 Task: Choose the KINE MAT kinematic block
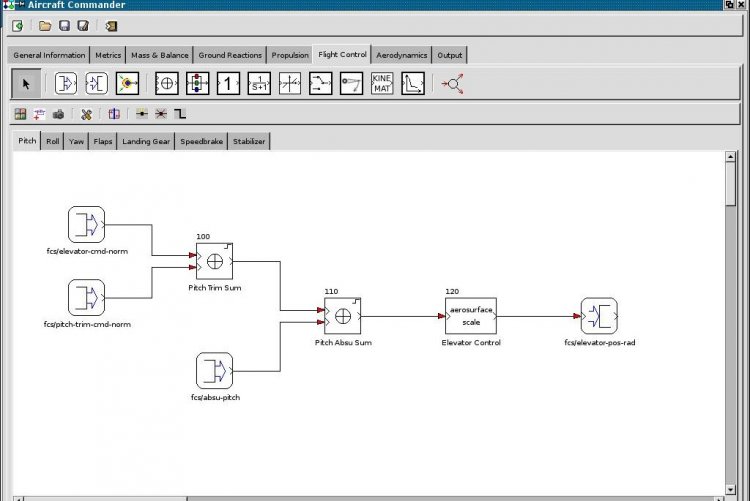click(x=382, y=84)
